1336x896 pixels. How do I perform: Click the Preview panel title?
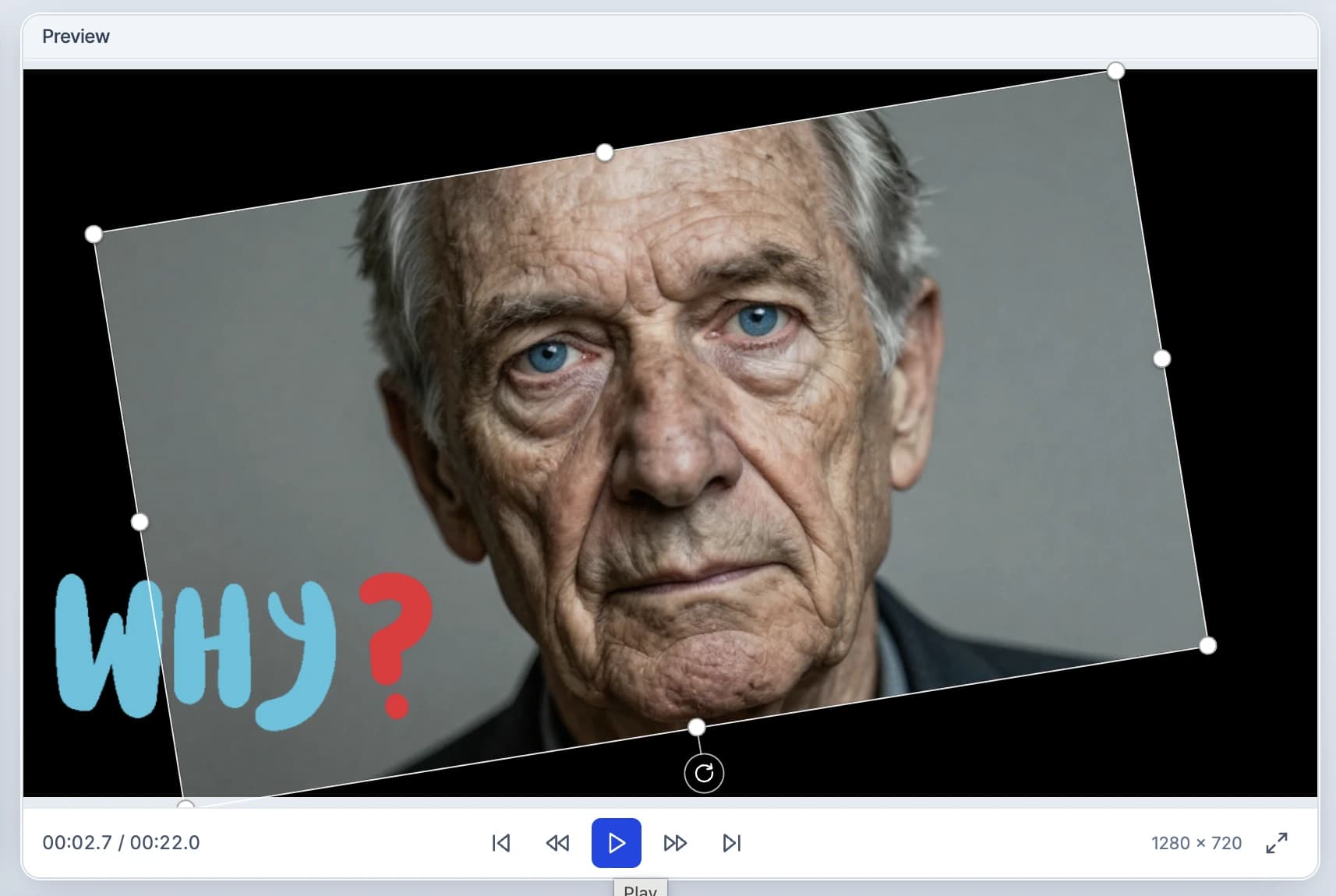(76, 37)
